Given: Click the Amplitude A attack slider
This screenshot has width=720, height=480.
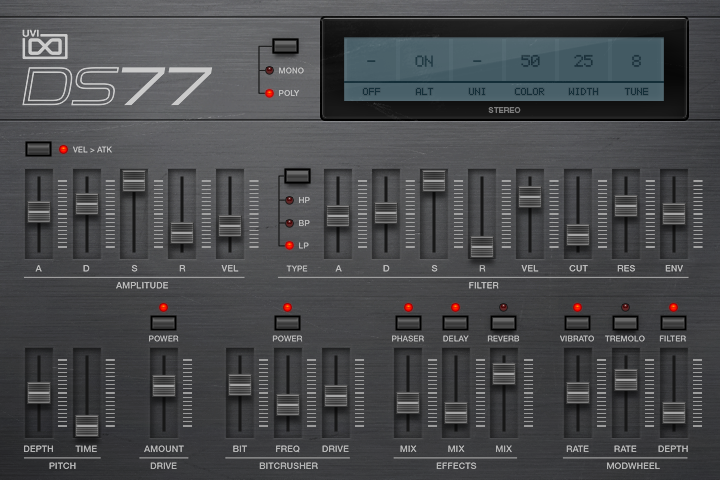Looking at the screenshot, I should 39,212.
